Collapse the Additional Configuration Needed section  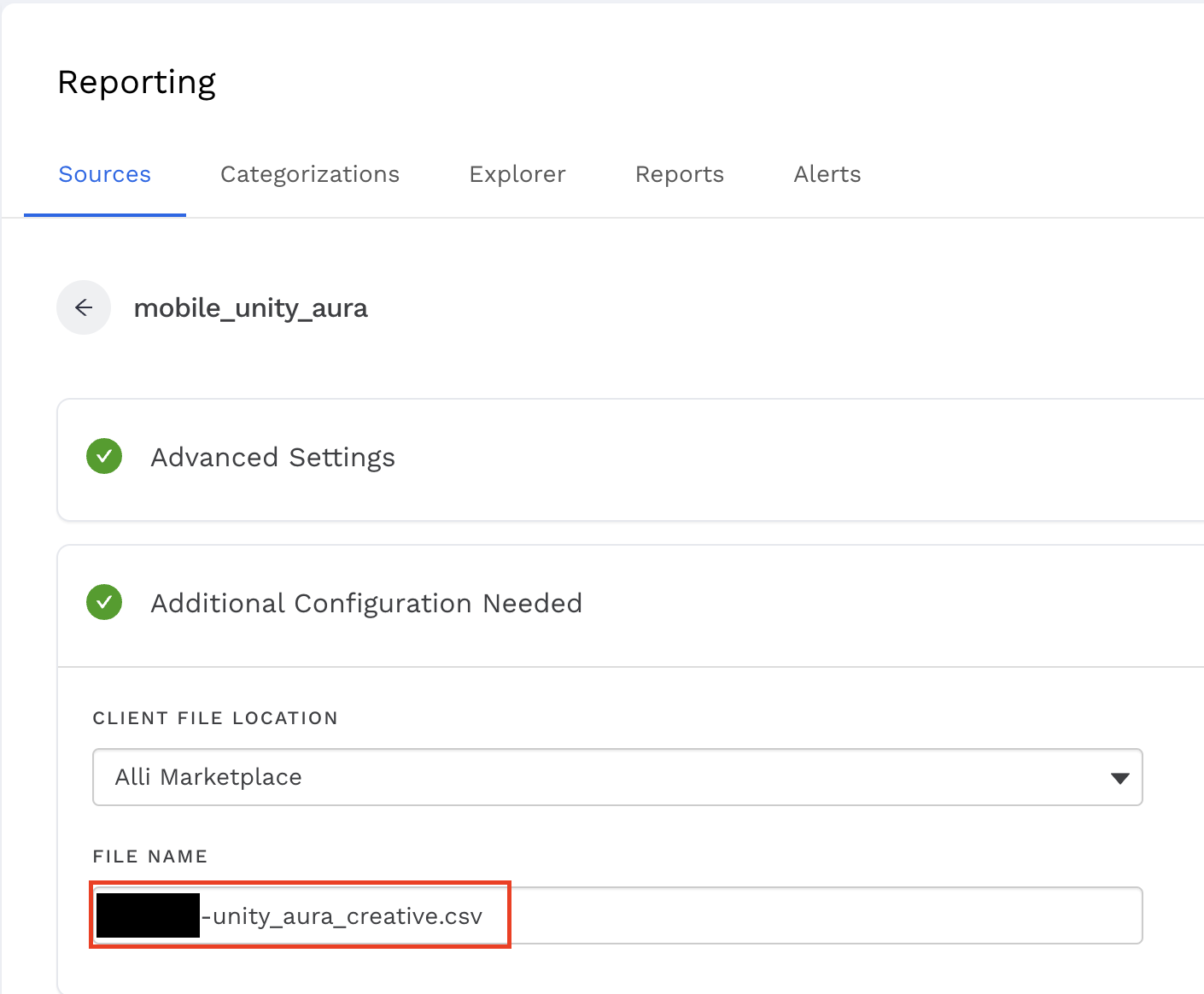pyautogui.click(x=366, y=604)
